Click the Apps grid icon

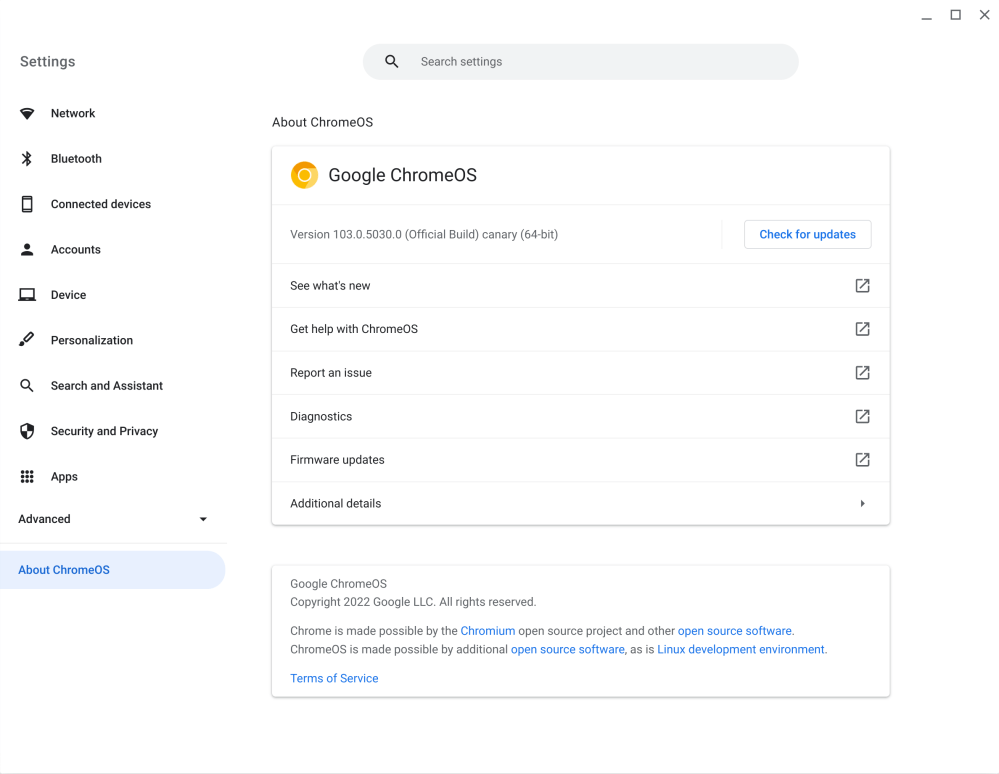point(27,477)
